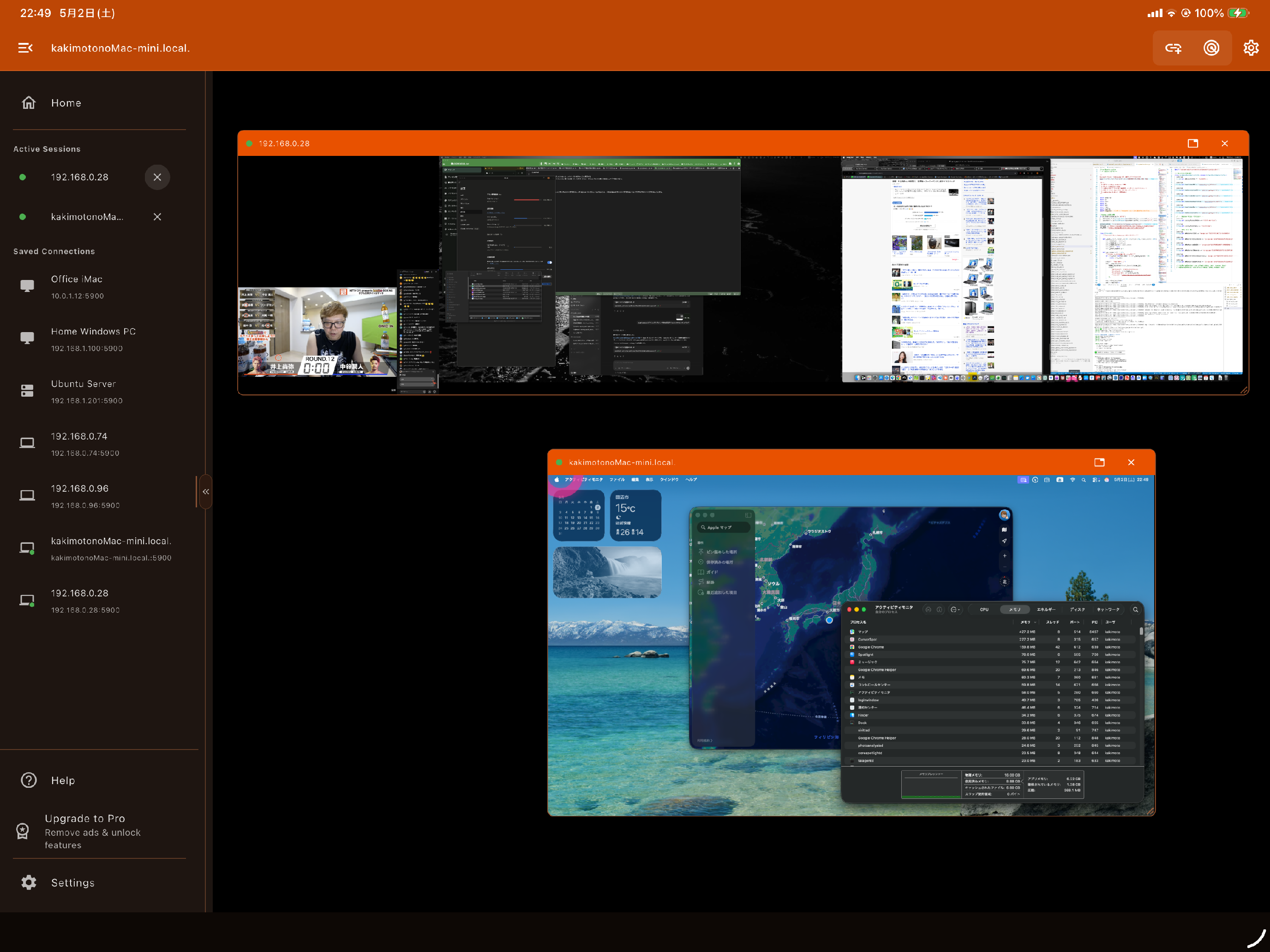Open the Home Windows PC saved connection
The image size is (1270, 952).
[x=99, y=339]
